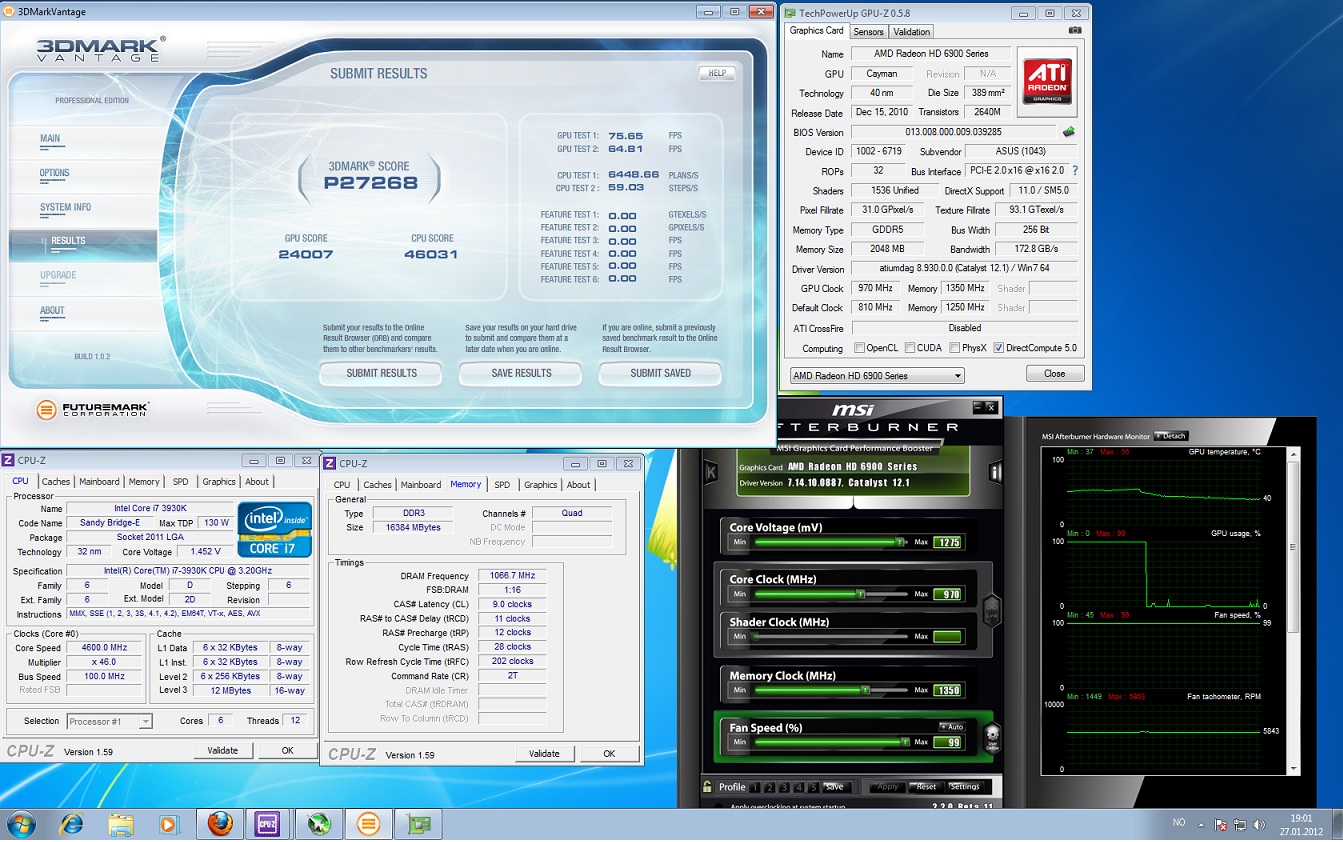Click the SUBMIT RESULTS button
The width and height of the screenshot is (1343, 842).
click(381, 373)
